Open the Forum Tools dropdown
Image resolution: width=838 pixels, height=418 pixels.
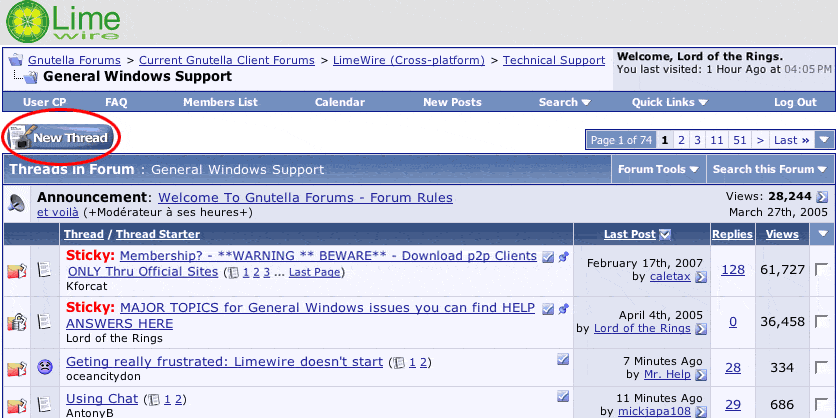657,169
